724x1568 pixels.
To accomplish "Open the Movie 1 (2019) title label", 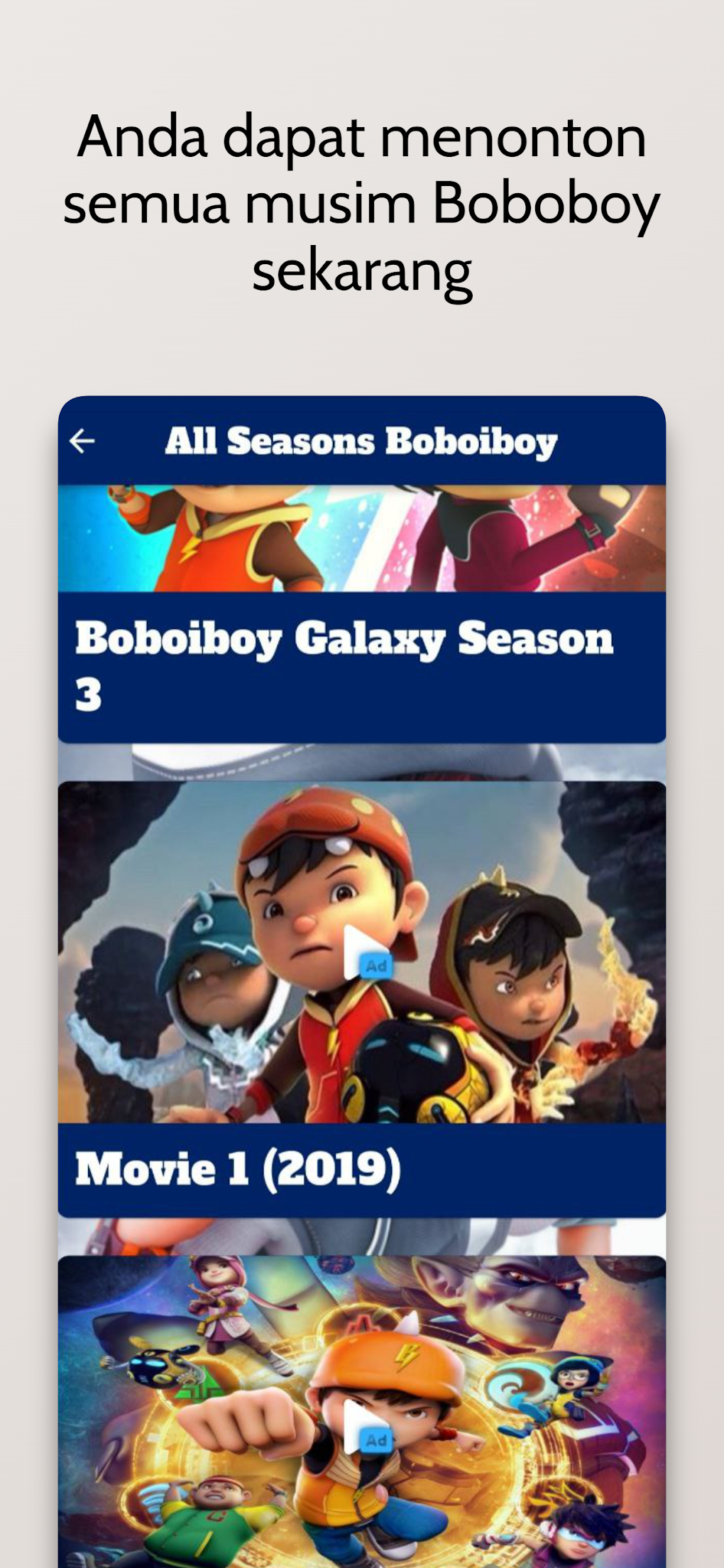I will tap(238, 1168).
